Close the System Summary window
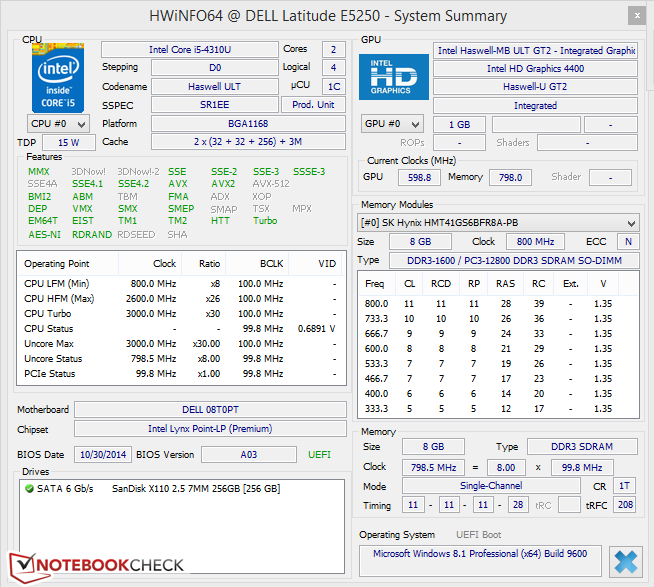Screen dimensions: 654x587 [637, 16]
